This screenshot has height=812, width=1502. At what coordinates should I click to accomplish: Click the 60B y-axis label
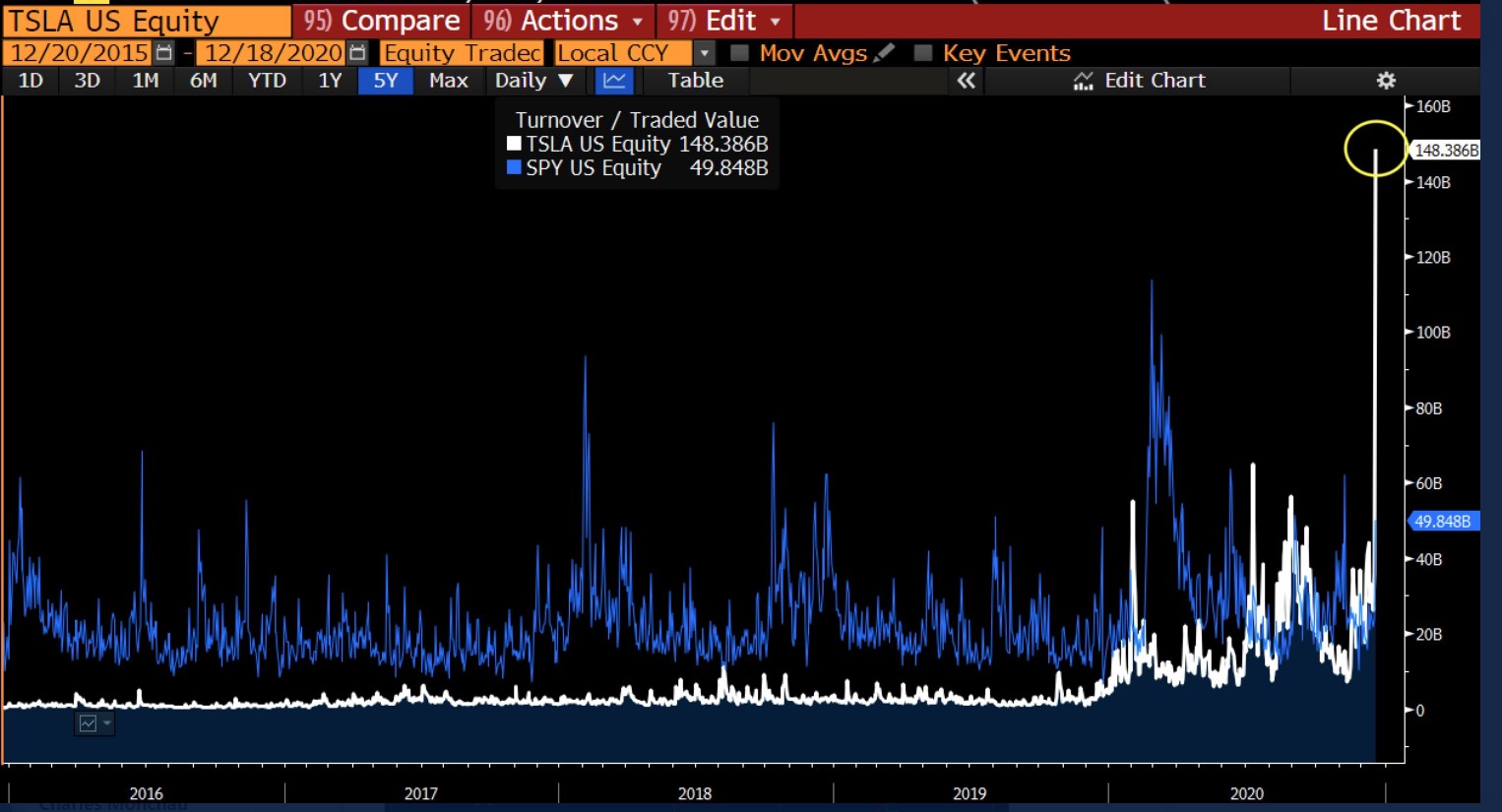(1429, 483)
